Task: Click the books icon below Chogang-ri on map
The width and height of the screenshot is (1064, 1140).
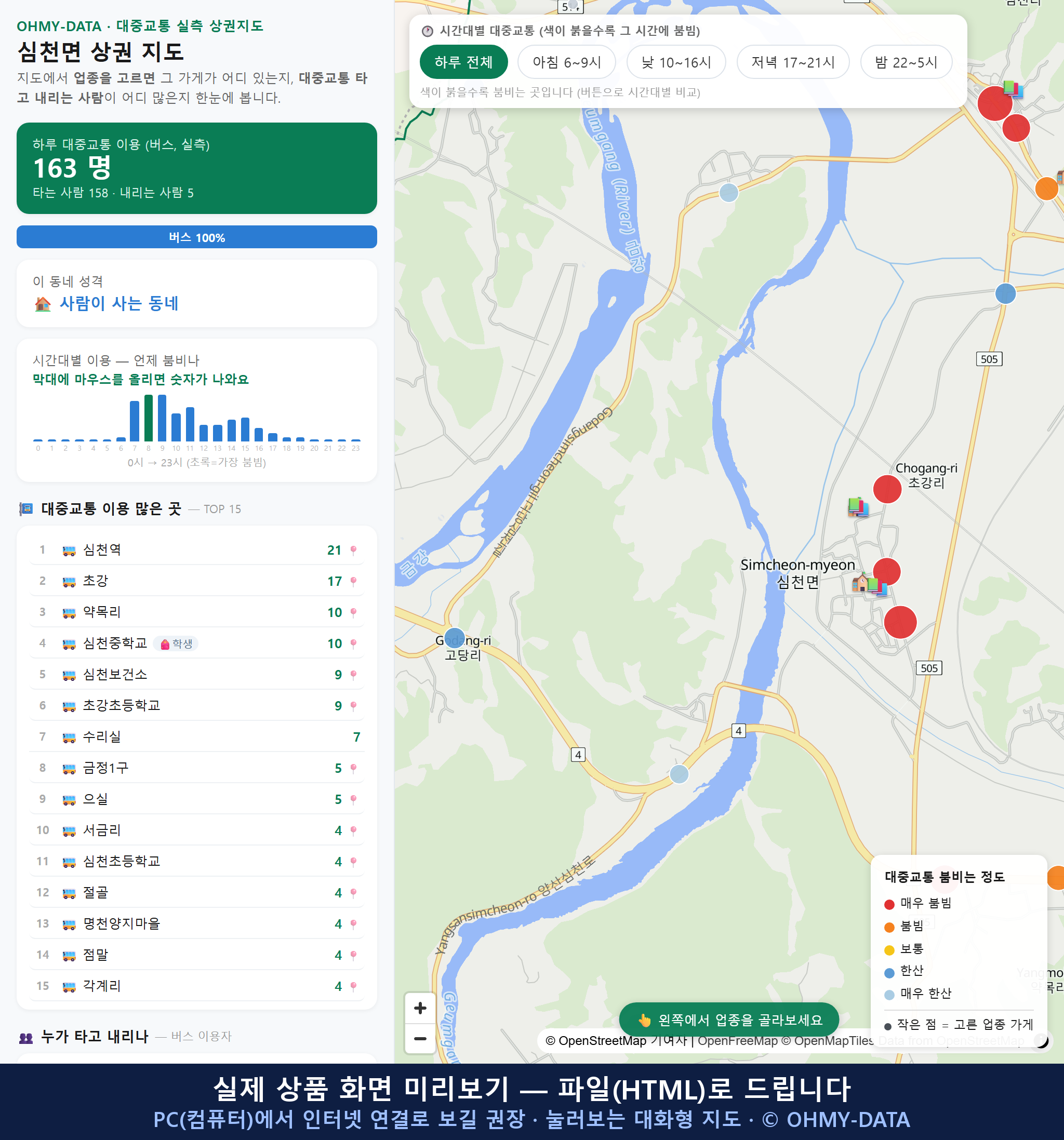Action: pos(858,507)
